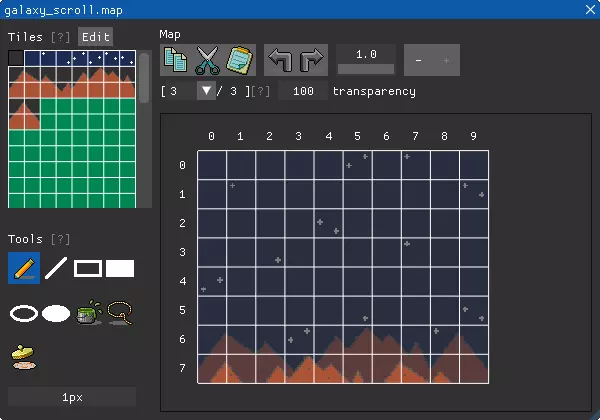Open the Tools help [?] hint

click(x=60, y=239)
